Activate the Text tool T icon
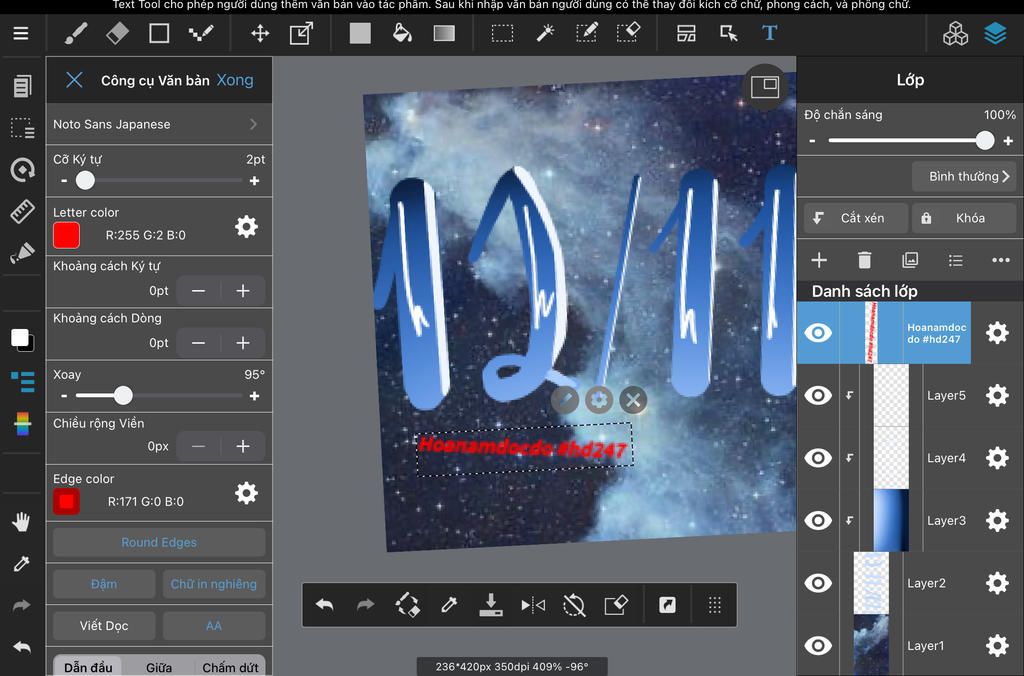This screenshot has height=676, width=1024. pos(769,33)
